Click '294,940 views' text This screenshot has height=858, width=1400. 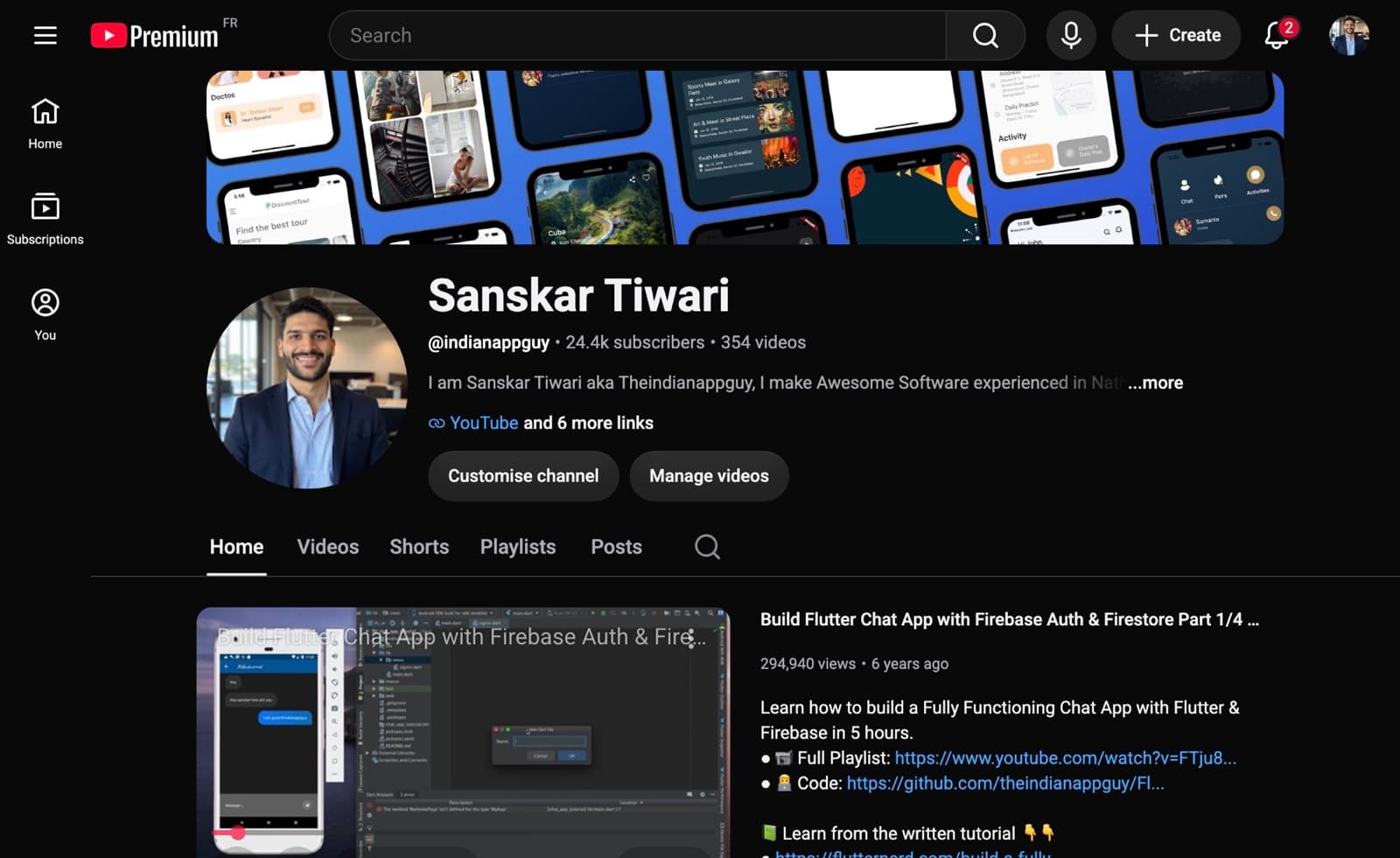[x=808, y=664]
